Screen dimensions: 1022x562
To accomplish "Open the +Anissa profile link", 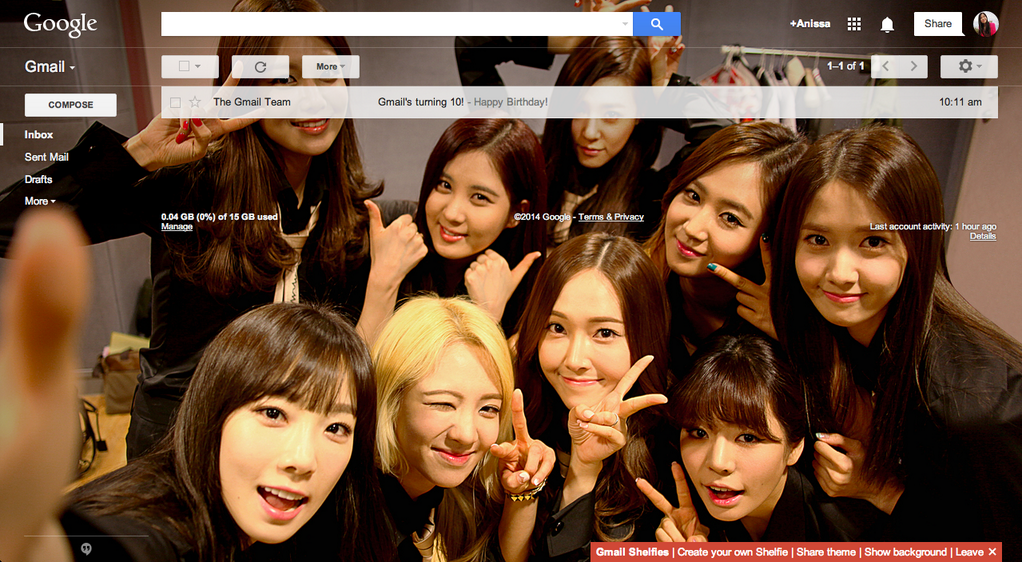I will click(810, 24).
